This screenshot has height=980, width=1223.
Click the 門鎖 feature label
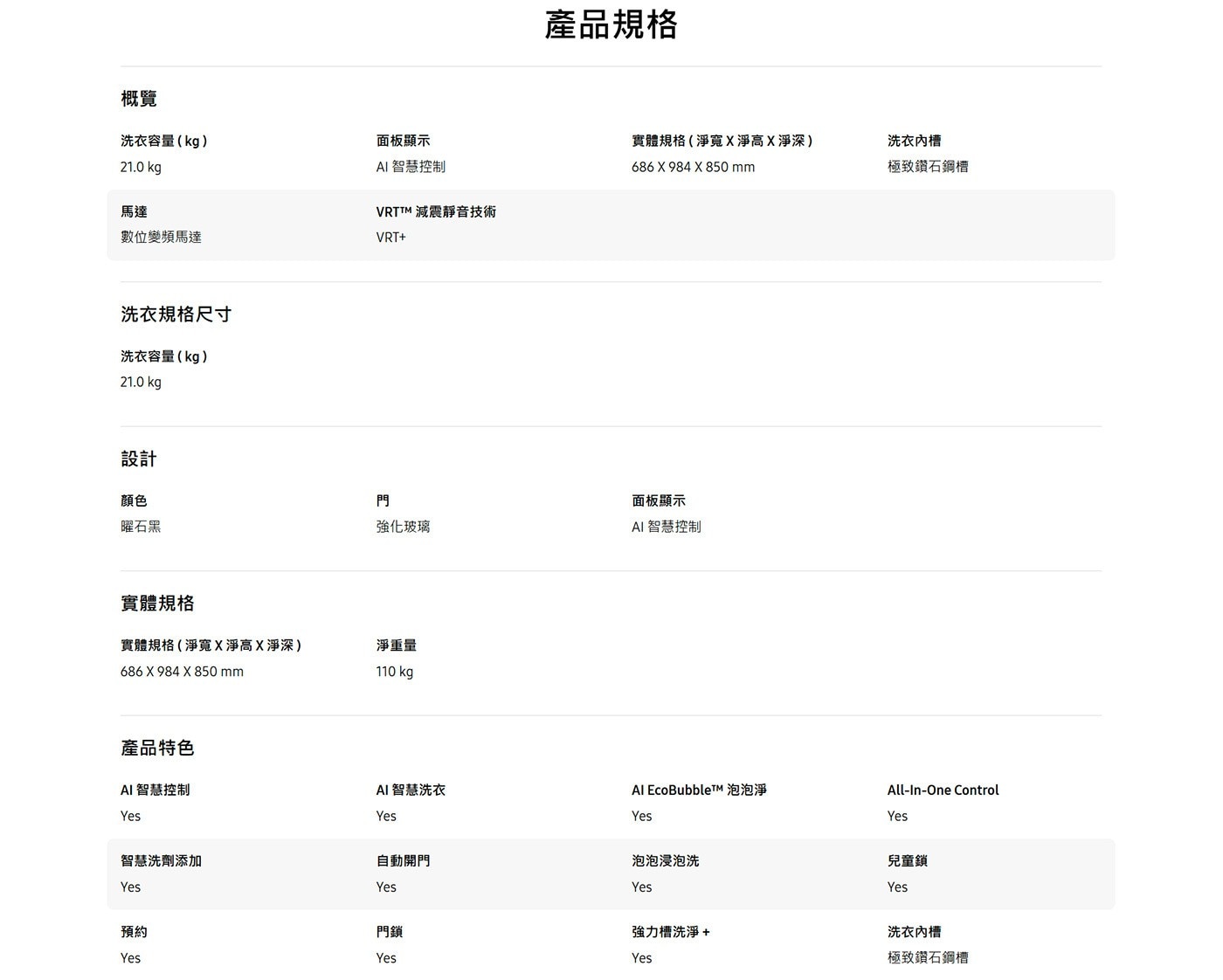(390, 932)
